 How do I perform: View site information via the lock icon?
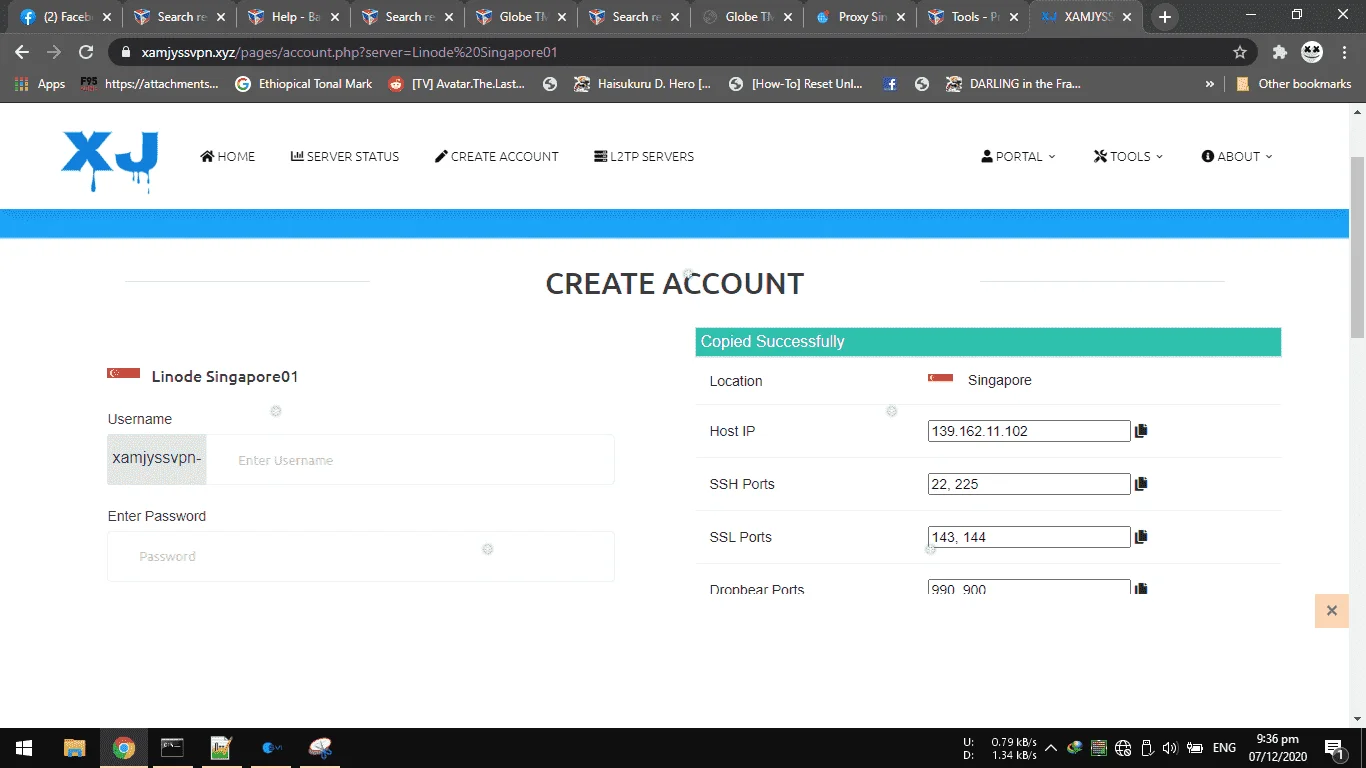tap(126, 52)
